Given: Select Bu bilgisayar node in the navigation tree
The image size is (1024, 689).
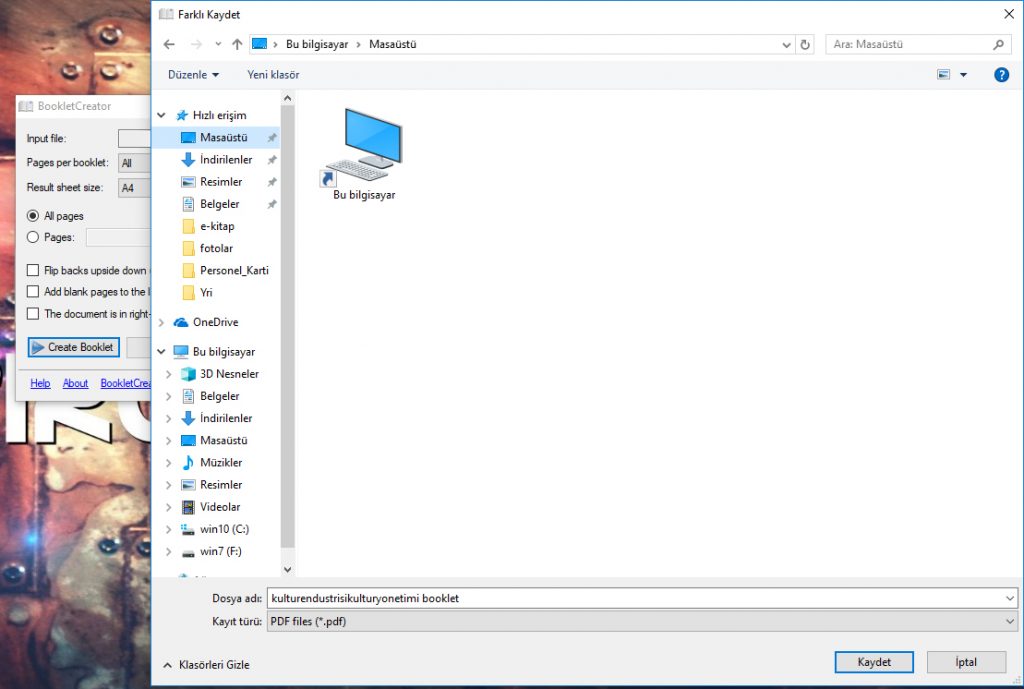Looking at the screenshot, I should 223,351.
